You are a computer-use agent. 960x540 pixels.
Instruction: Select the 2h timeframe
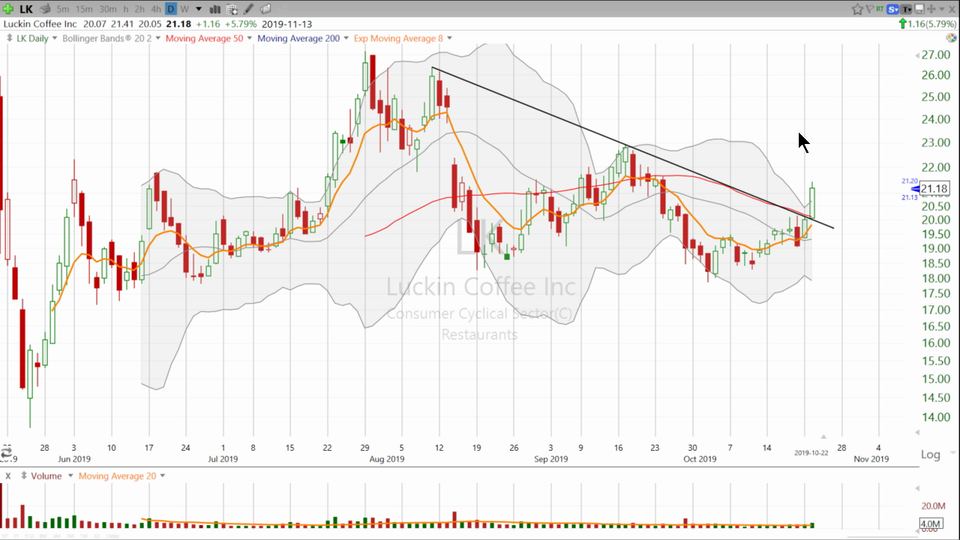140,9
